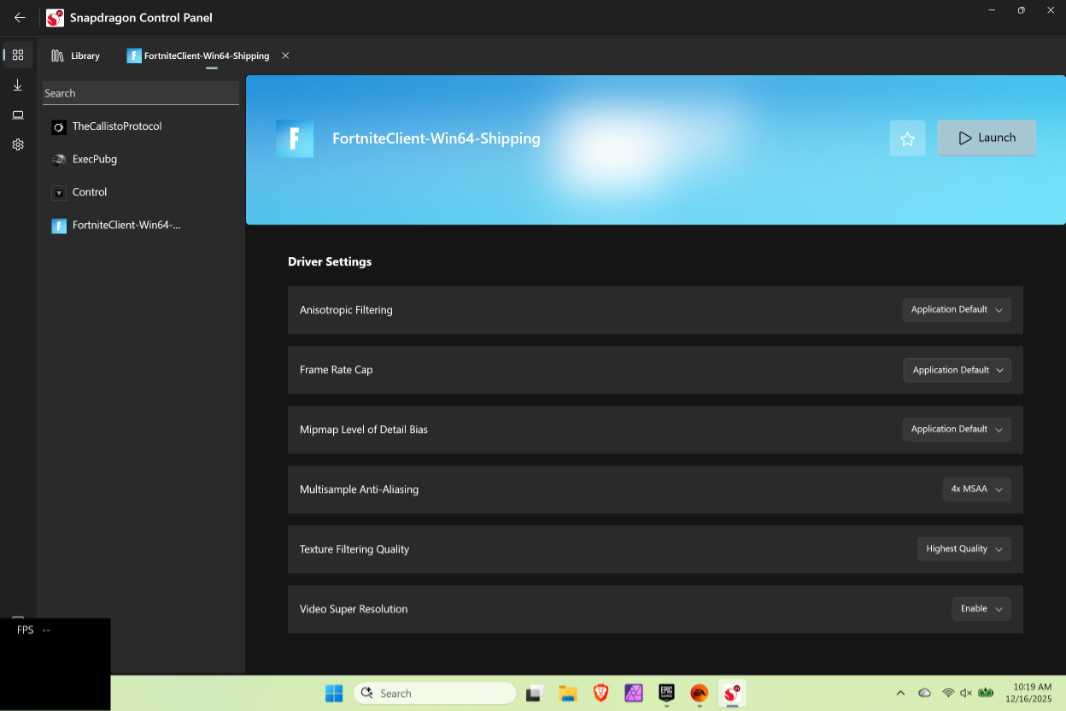Open Epic Games Launcher from the taskbar
This screenshot has width=1066, height=711.
tap(666, 693)
